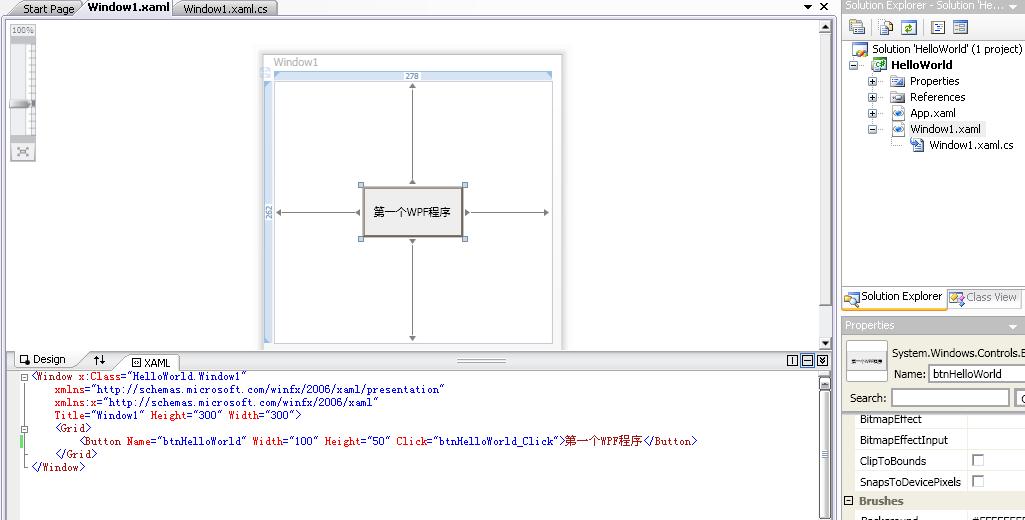The image size is (1025, 520).
Task: Click the Show All Files toolbar icon
Action: (885, 28)
